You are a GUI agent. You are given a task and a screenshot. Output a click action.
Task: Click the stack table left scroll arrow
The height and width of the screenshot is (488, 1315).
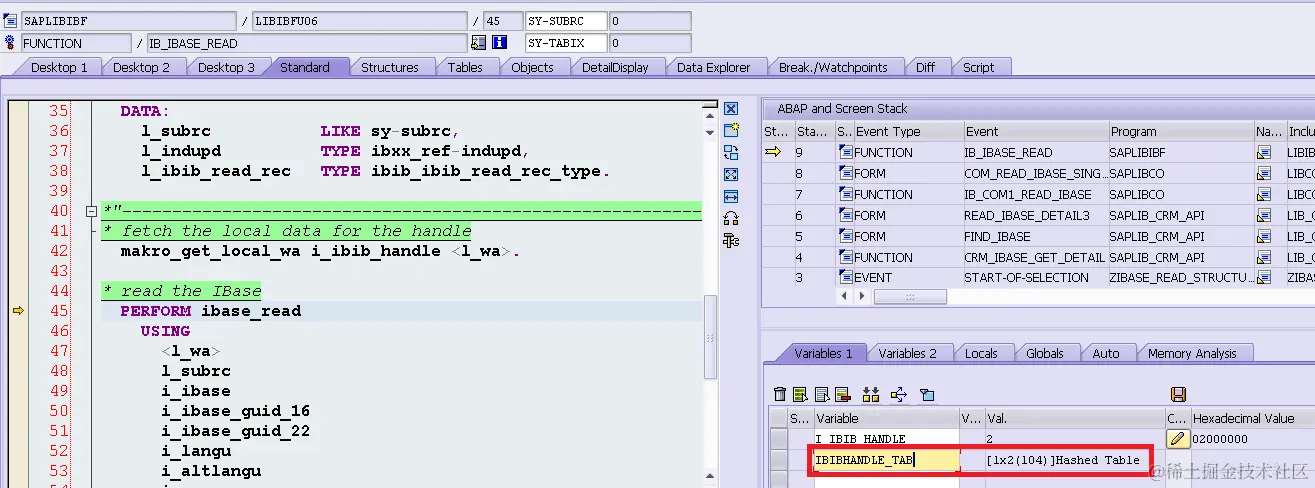[844, 297]
